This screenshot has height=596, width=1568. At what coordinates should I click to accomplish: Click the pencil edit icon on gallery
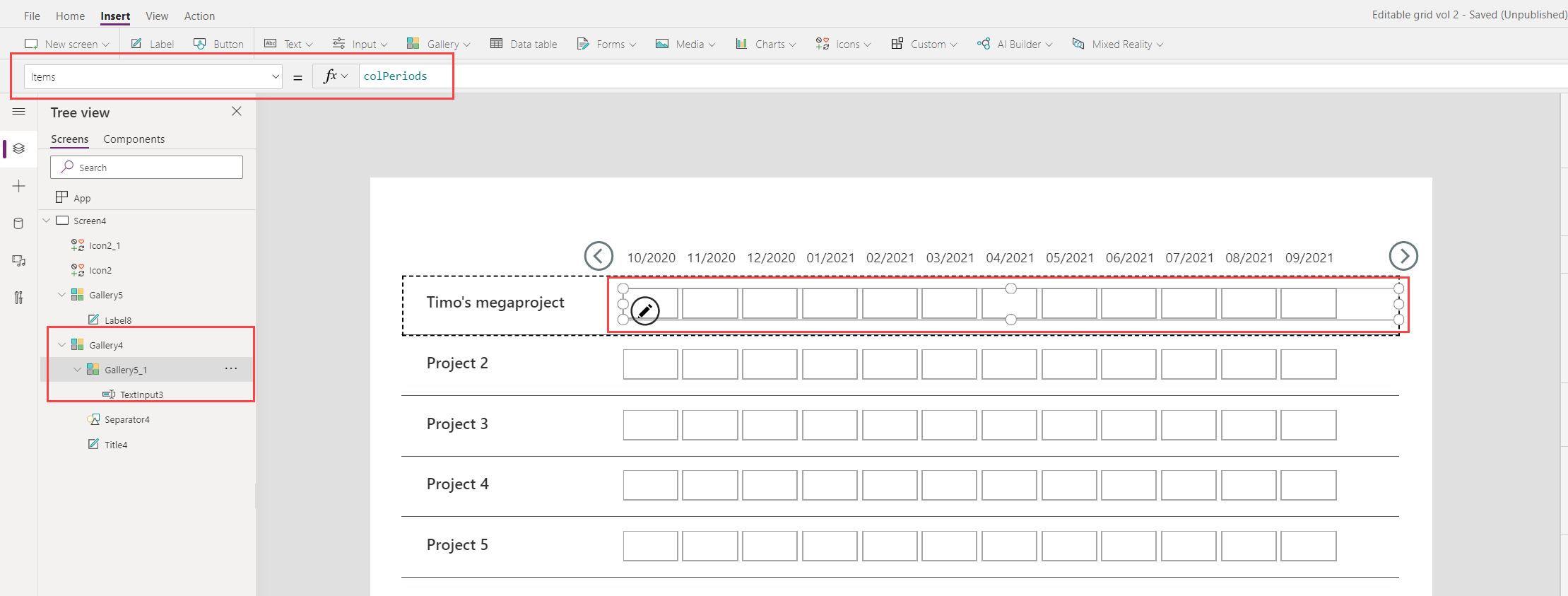tap(644, 310)
